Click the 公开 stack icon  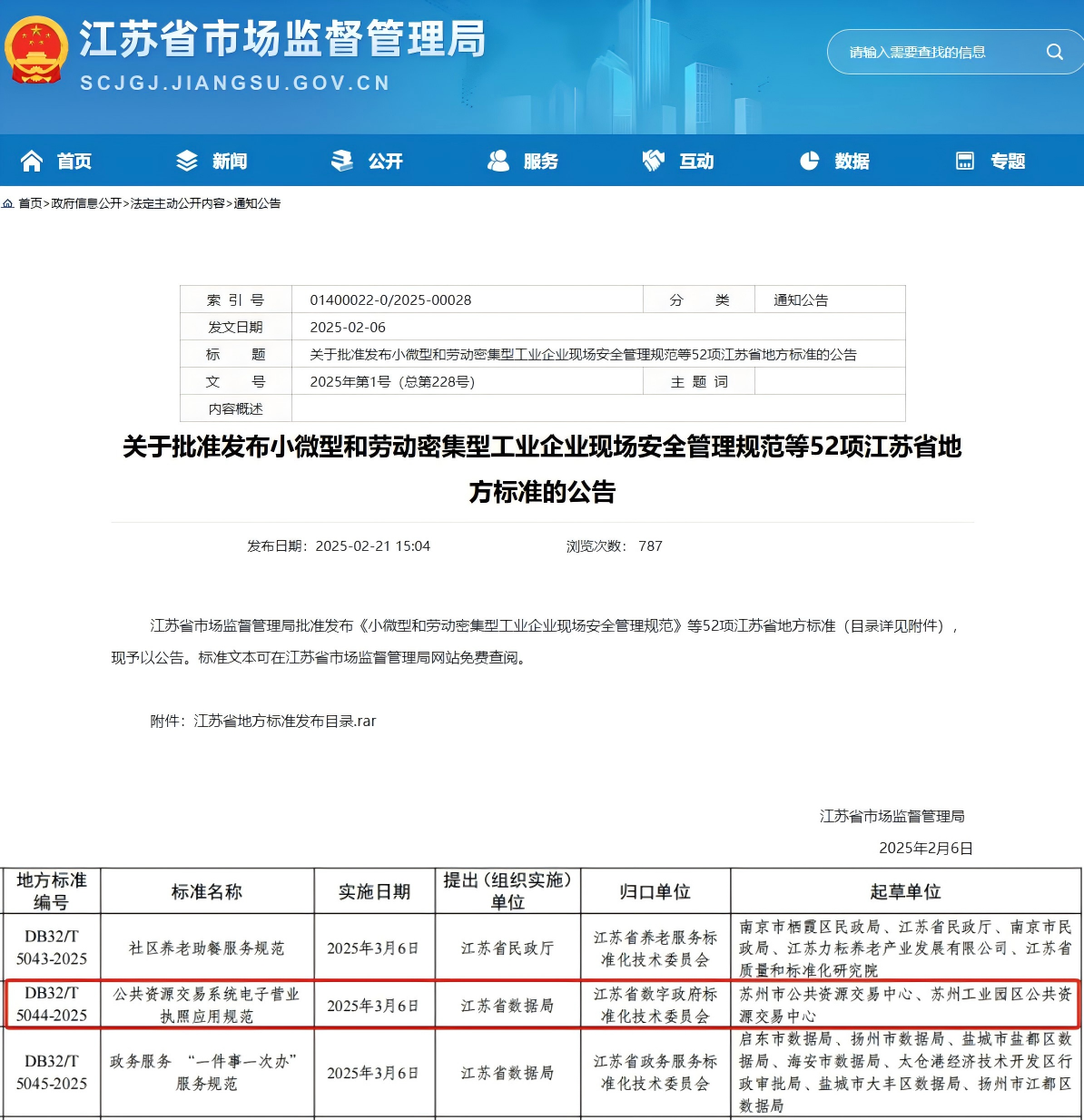tap(342, 161)
